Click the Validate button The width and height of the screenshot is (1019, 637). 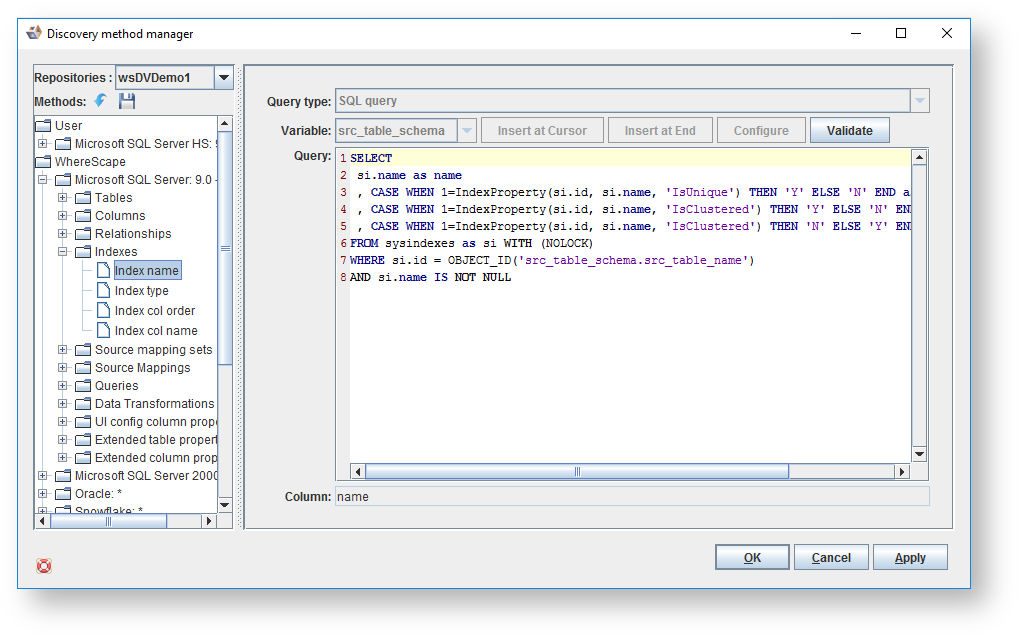[849, 131]
